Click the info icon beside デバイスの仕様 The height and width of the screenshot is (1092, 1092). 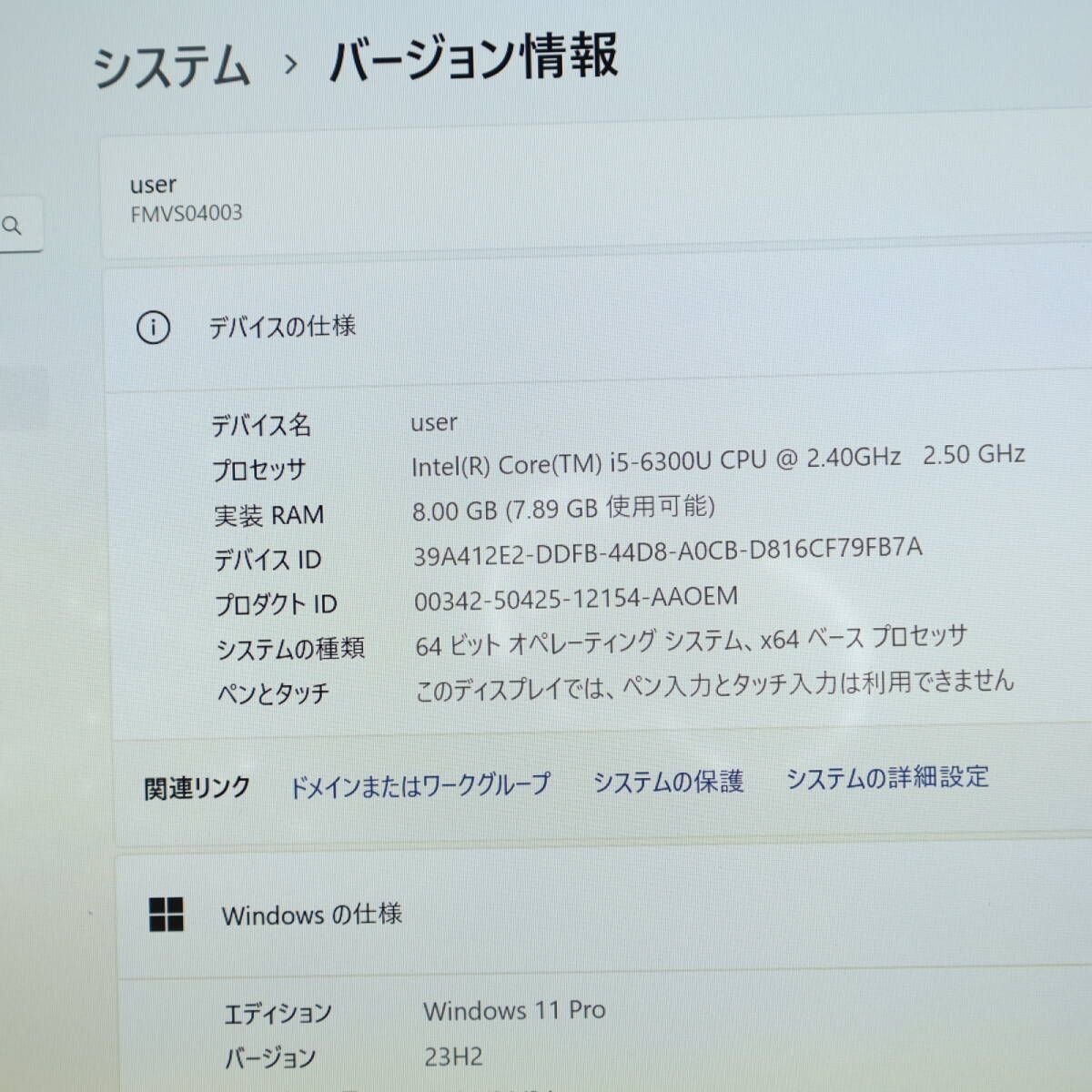153,327
